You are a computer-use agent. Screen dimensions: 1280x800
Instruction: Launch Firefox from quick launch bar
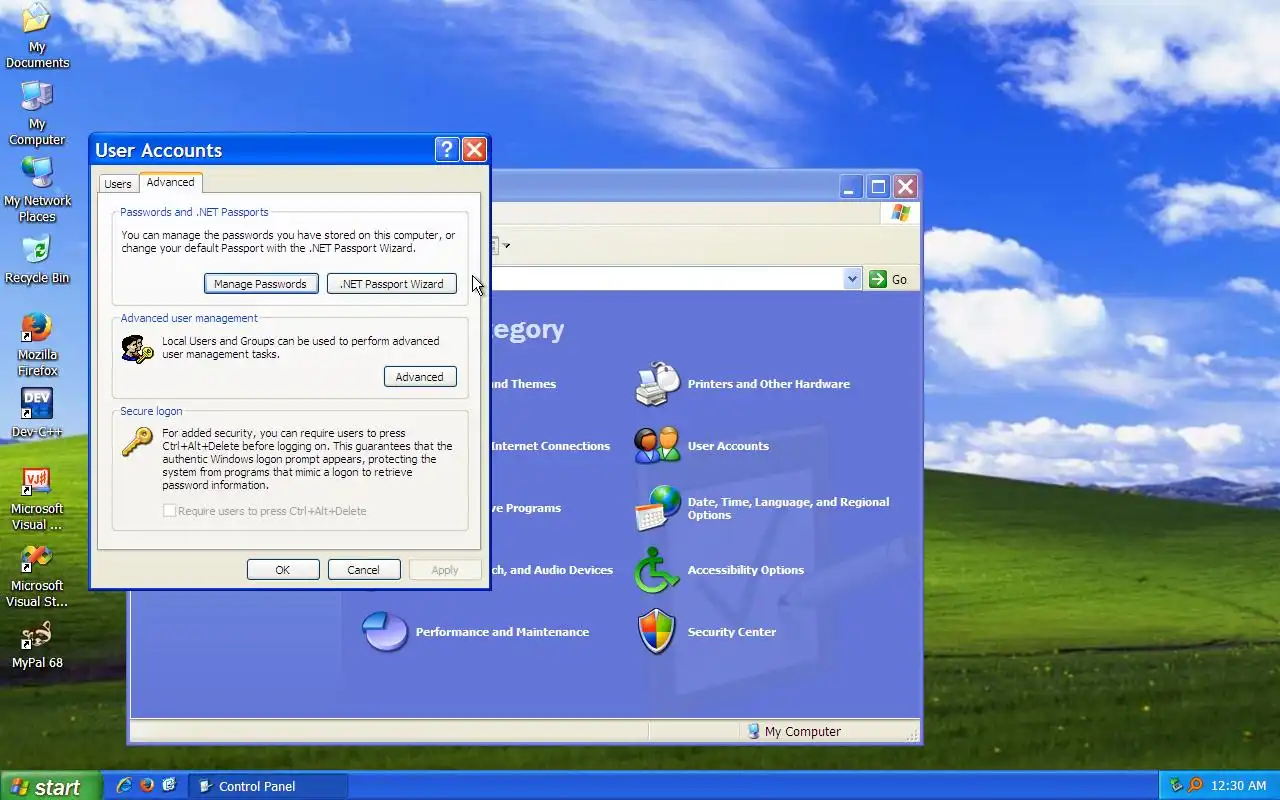[147, 786]
